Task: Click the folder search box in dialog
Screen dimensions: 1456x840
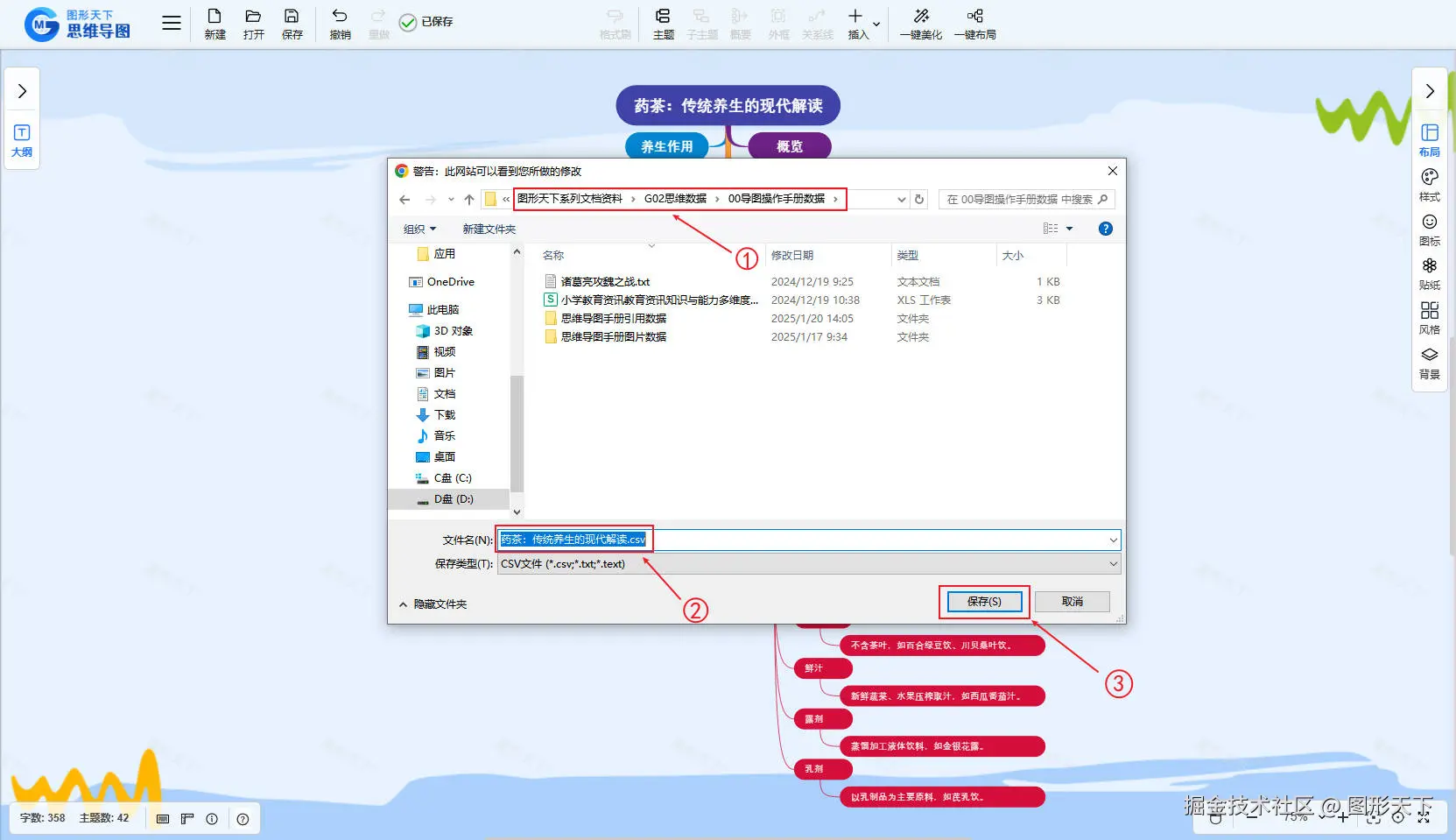Action: 1026,200
